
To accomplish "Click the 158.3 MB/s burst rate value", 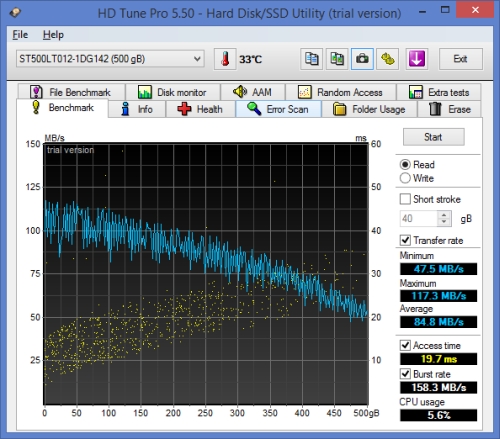I will click(x=438, y=387).
